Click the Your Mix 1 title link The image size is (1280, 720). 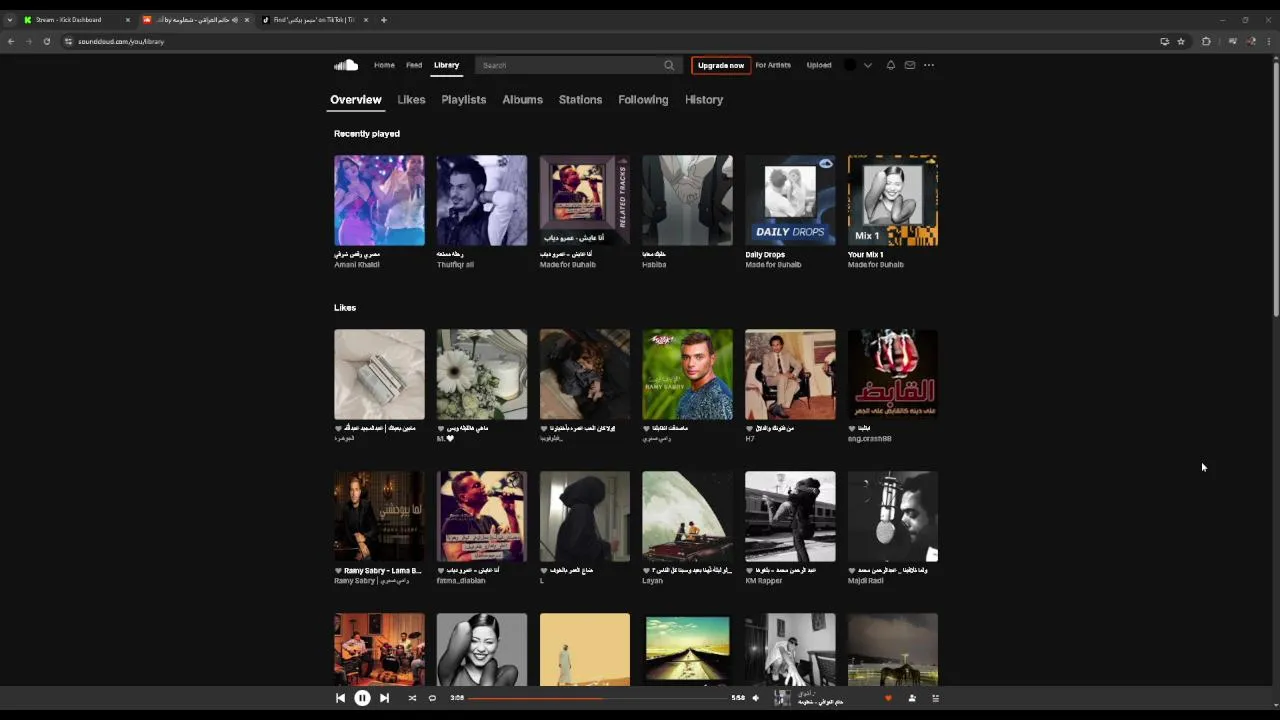tap(866, 254)
